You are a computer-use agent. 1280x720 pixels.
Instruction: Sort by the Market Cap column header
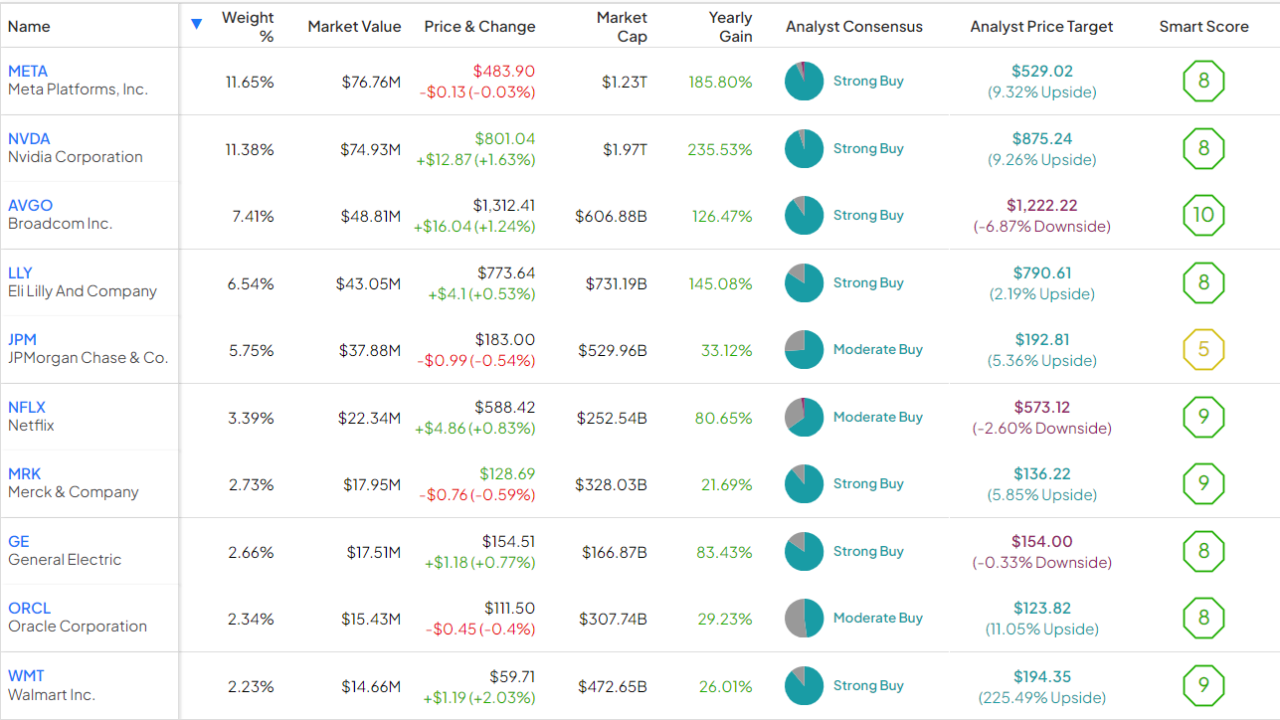[x=622, y=26]
